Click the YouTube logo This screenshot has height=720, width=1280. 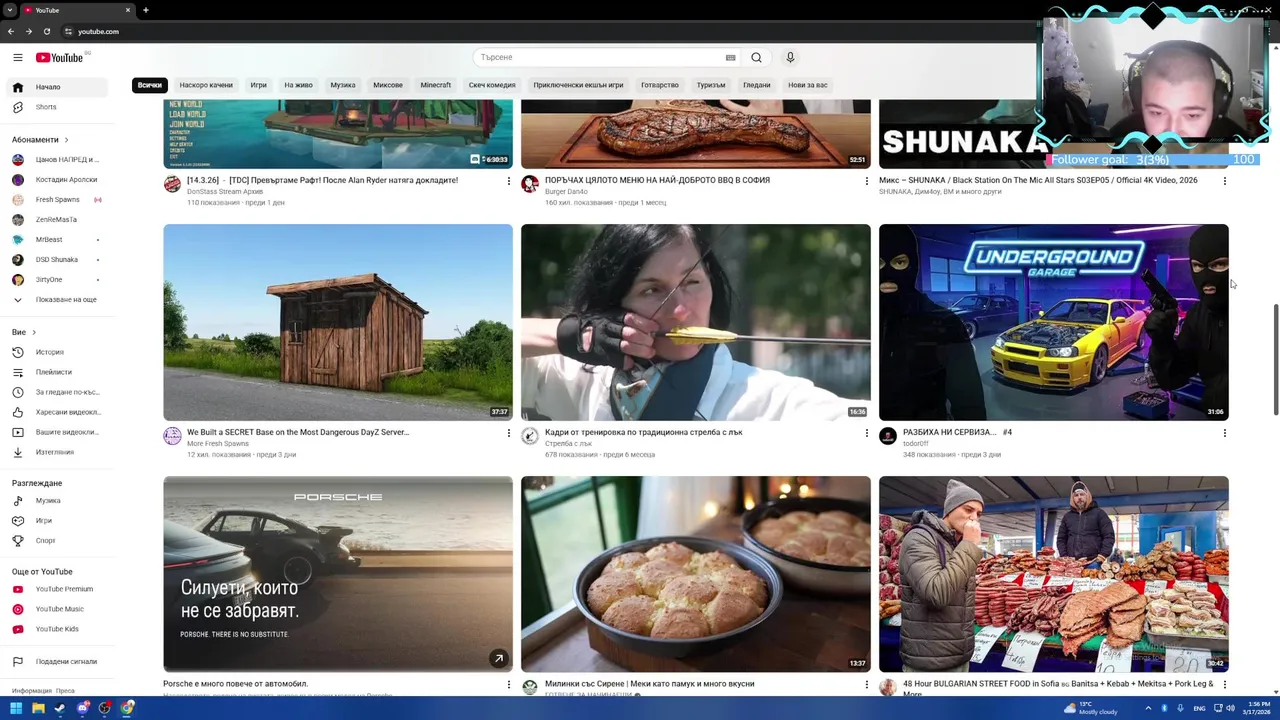tap(60, 58)
